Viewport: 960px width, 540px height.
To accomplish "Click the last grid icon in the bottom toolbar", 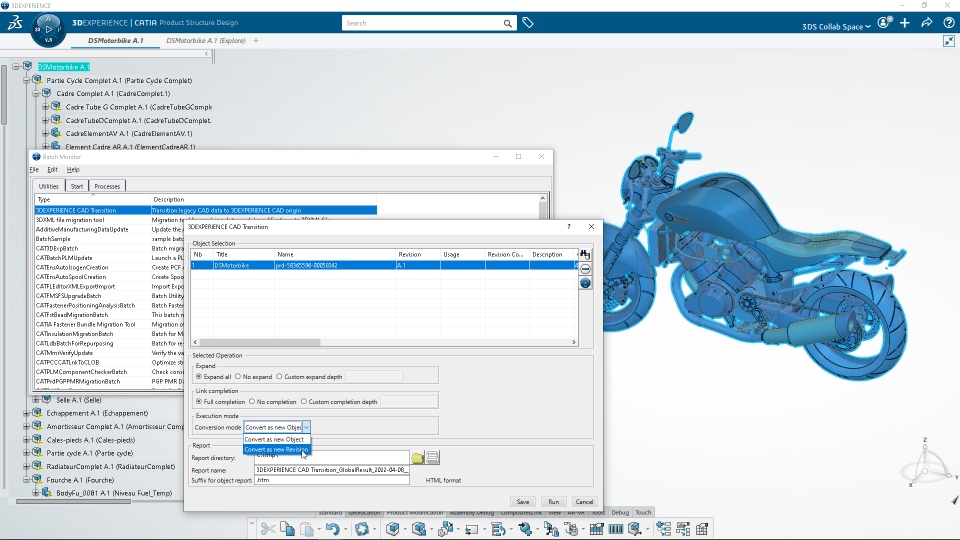I will 702,528.
